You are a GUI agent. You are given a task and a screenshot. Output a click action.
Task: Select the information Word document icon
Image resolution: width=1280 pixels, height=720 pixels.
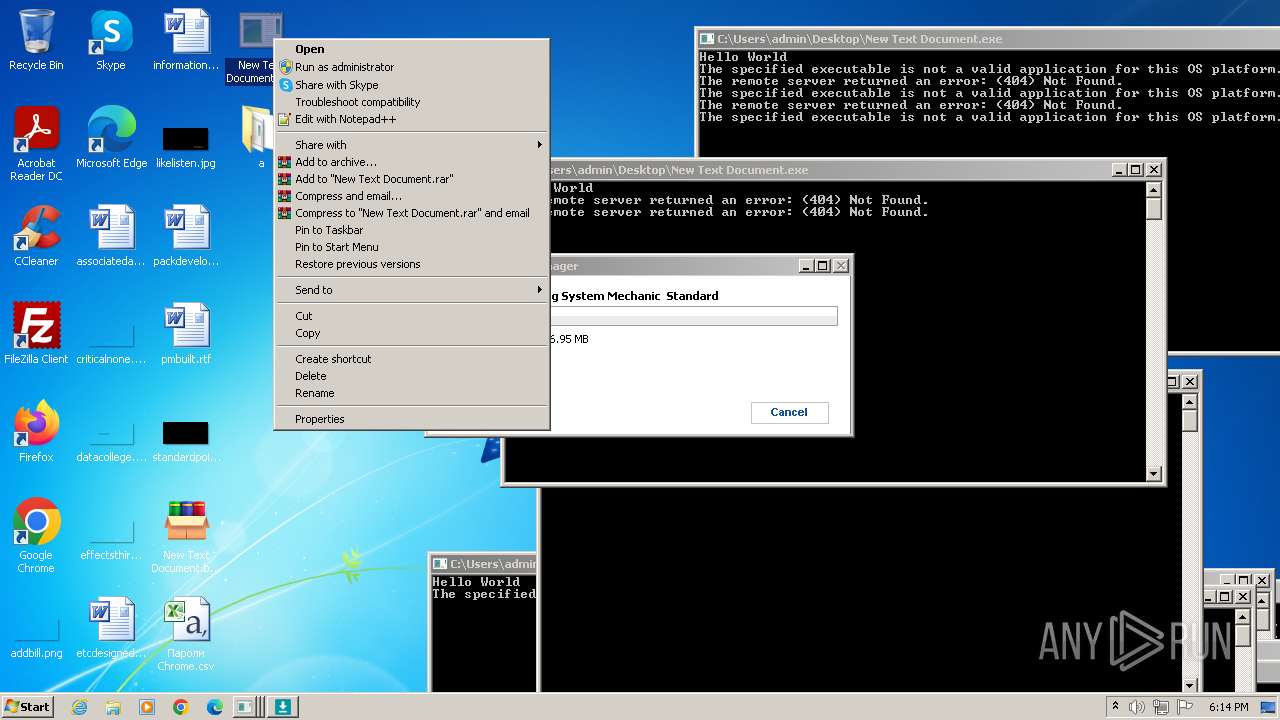186,41
